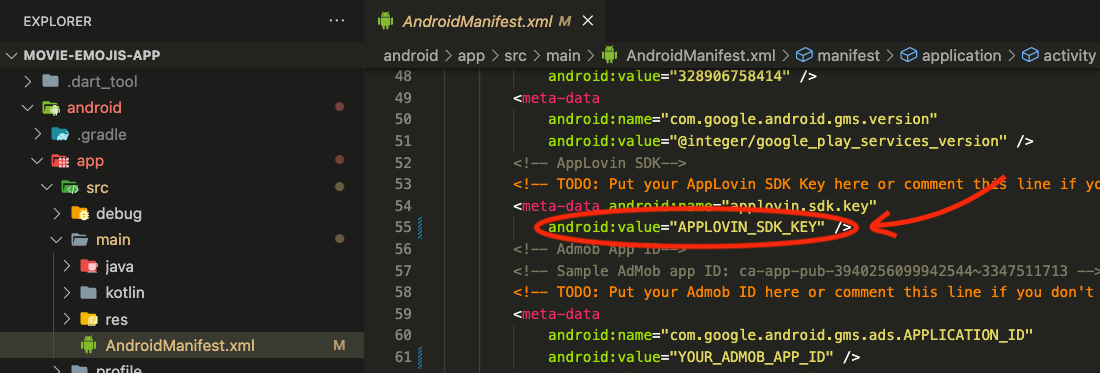Collapse the main folder chevron
The image size is (1100, 373).
58,240
